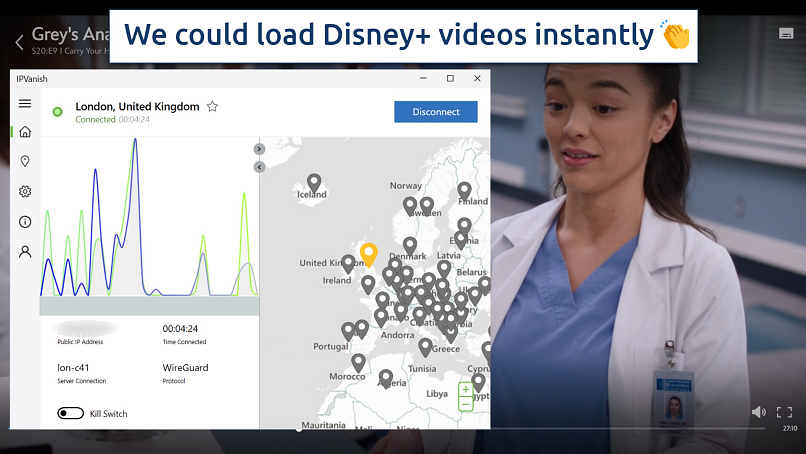Maximize the IPVanish window
The height and width of the screenshot is (454, 806).
point(450,79)
